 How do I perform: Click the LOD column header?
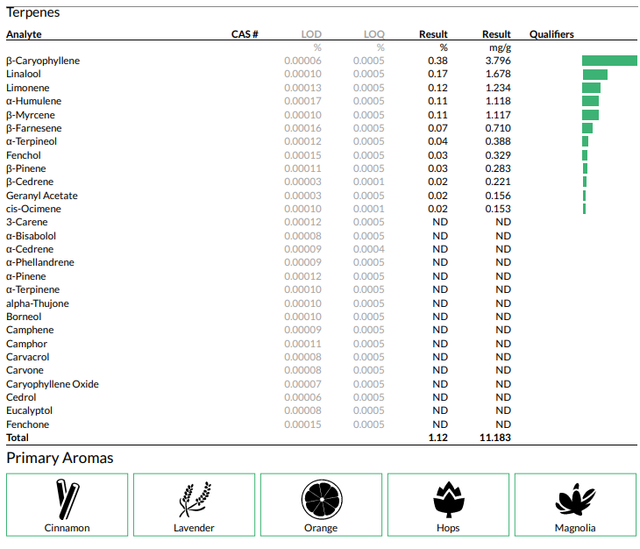(311, 34)
